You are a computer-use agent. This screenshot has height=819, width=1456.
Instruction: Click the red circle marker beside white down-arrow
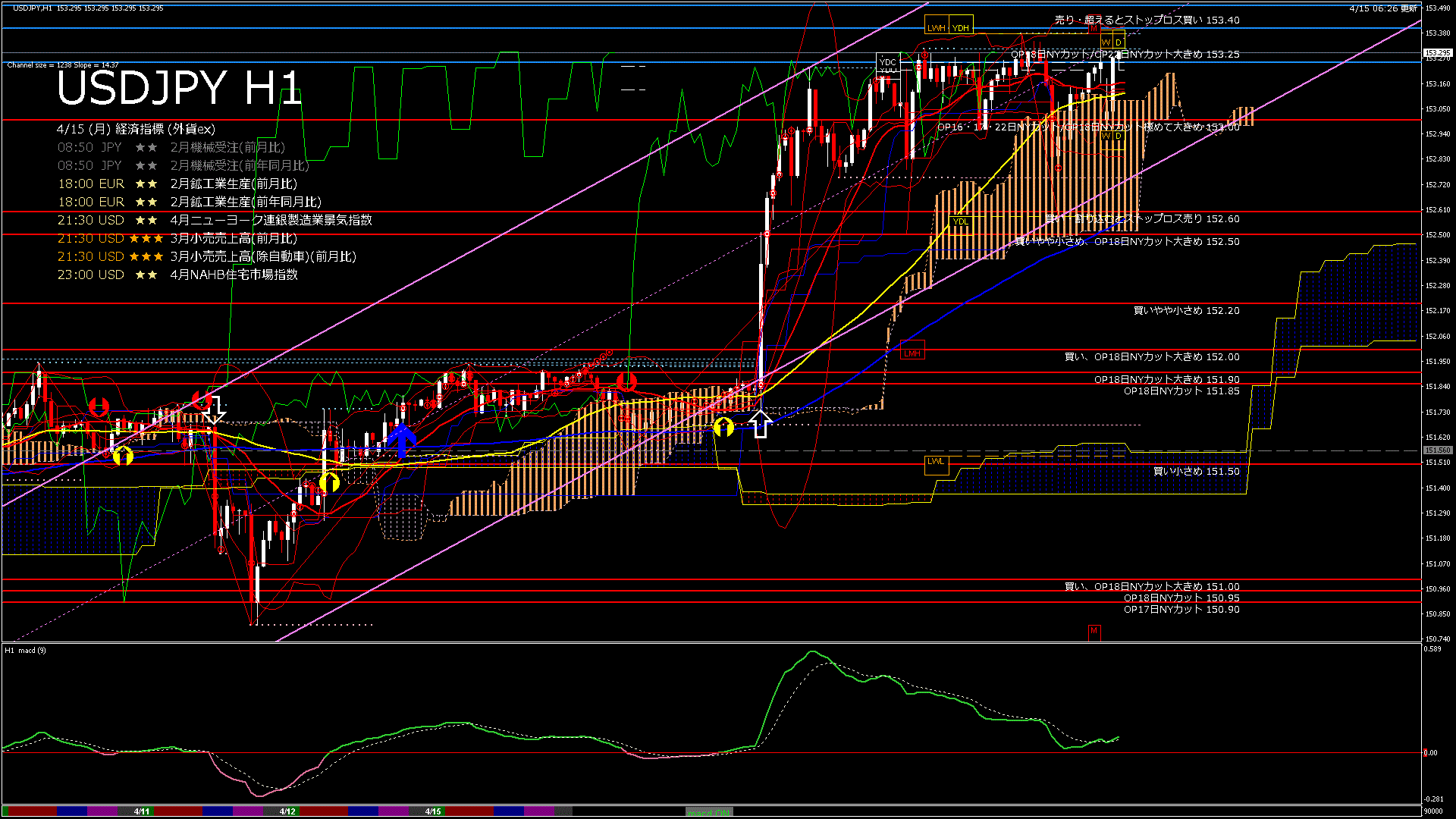201,400
